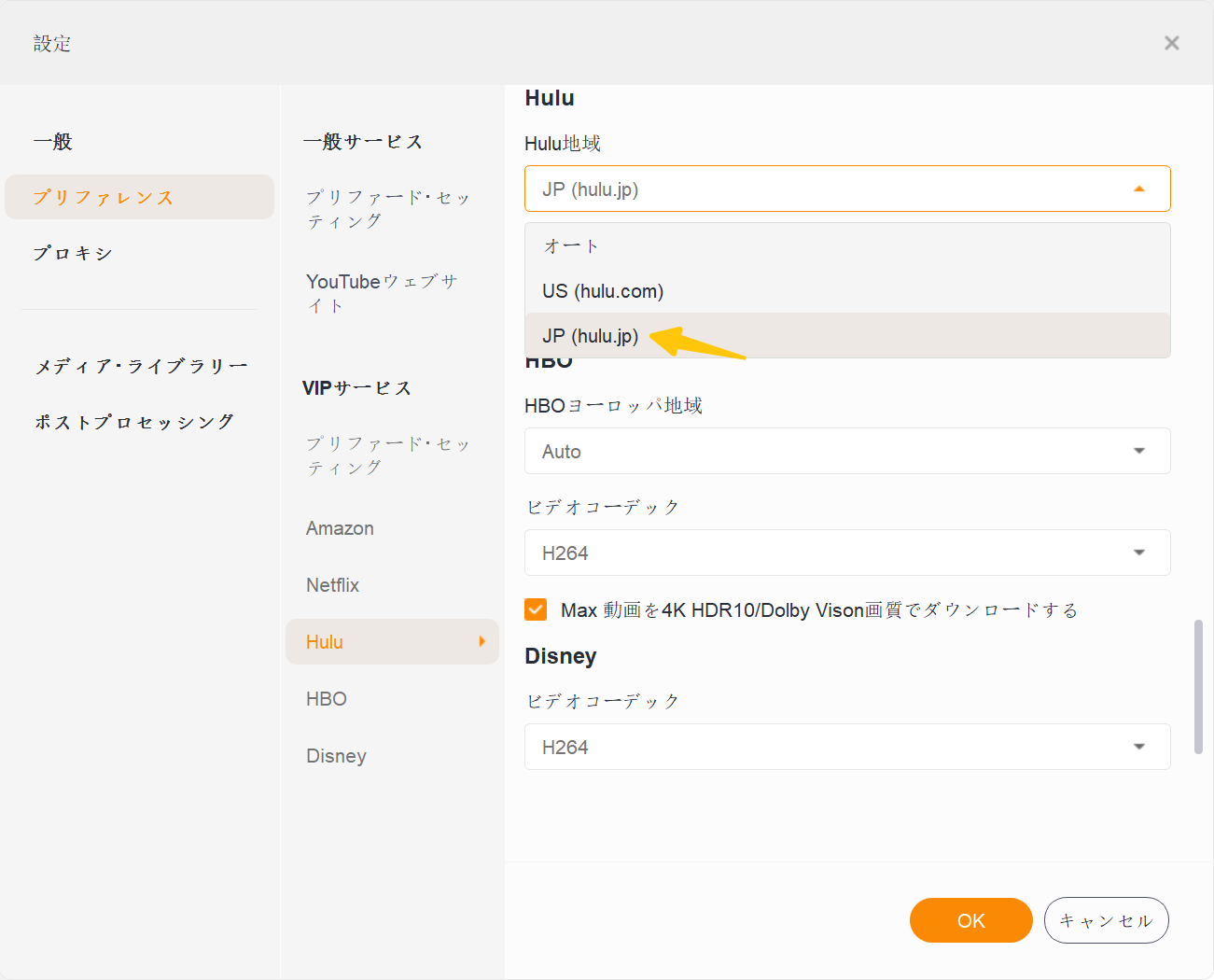1214x980 pixels.
Task: Confirm settings with OK button
Action: coord(970,920)
